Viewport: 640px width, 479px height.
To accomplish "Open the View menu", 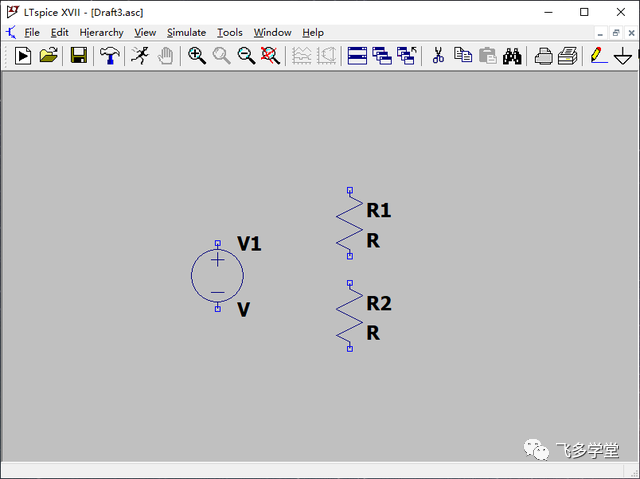I will [x=145, y=33].
